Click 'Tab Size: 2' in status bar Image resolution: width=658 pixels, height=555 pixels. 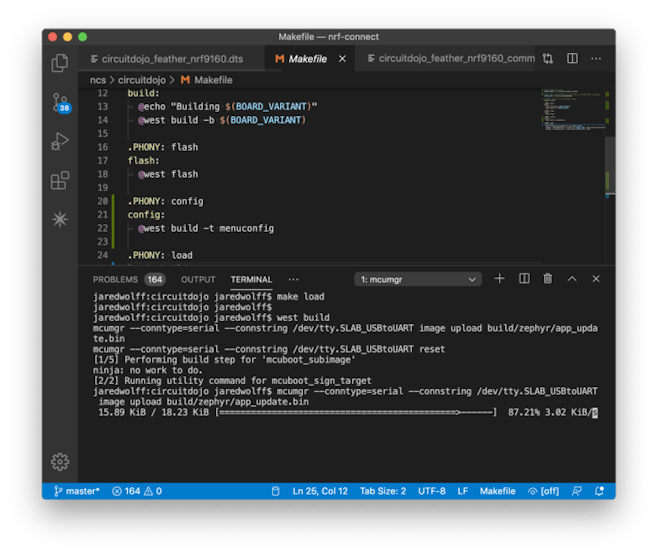click(383, 491)
